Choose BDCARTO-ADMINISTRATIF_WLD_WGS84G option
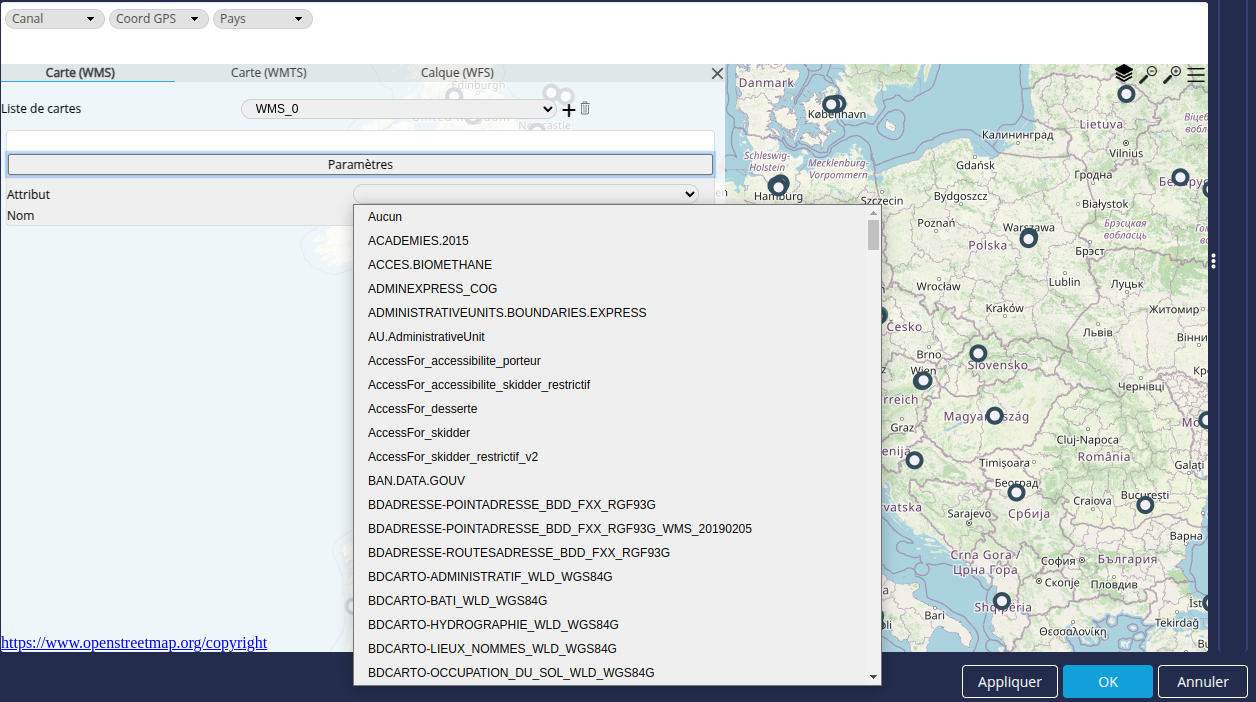The width and height of the screenshot is (1256, 702). click(610, 577)
